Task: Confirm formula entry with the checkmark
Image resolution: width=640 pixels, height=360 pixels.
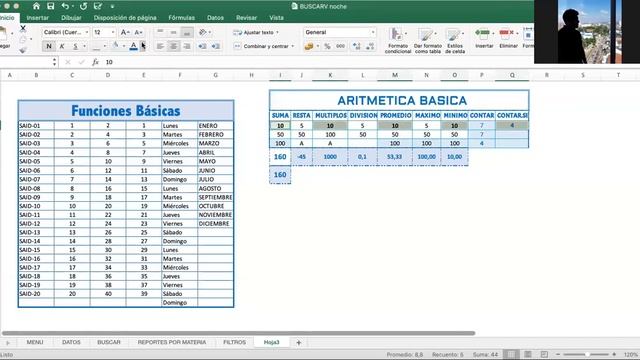Action: (x=81, y=62)
